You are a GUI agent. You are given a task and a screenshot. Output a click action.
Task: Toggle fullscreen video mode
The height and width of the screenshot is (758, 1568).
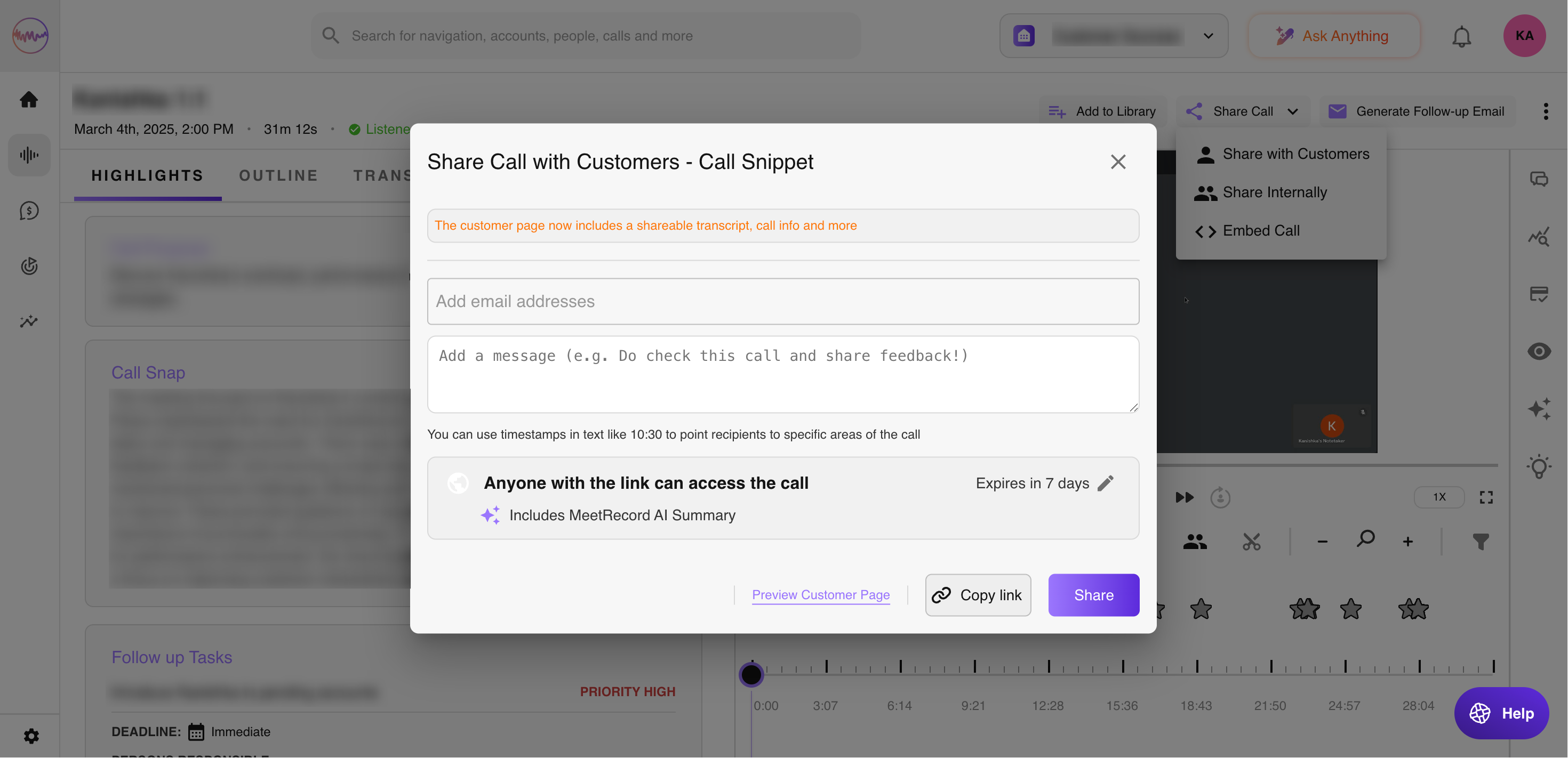[1486, 498]
